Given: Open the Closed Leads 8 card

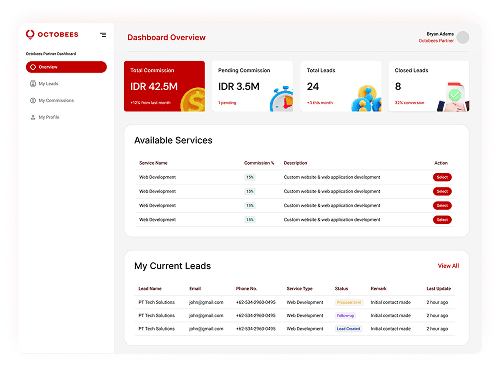Looking at the screenshot, I should click(x=429, y=86).
